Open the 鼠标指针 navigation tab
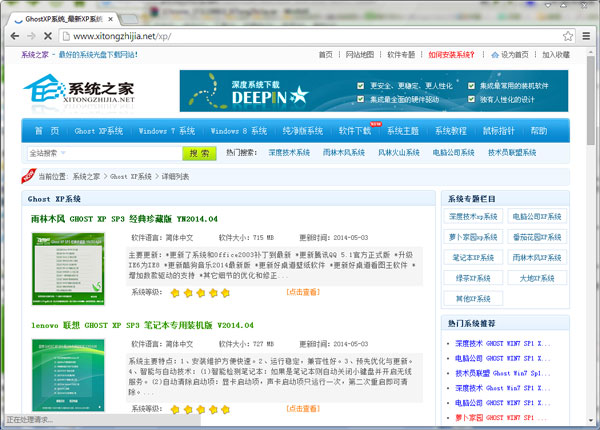Viewport: 600px width, 430px height. point(499,131)
